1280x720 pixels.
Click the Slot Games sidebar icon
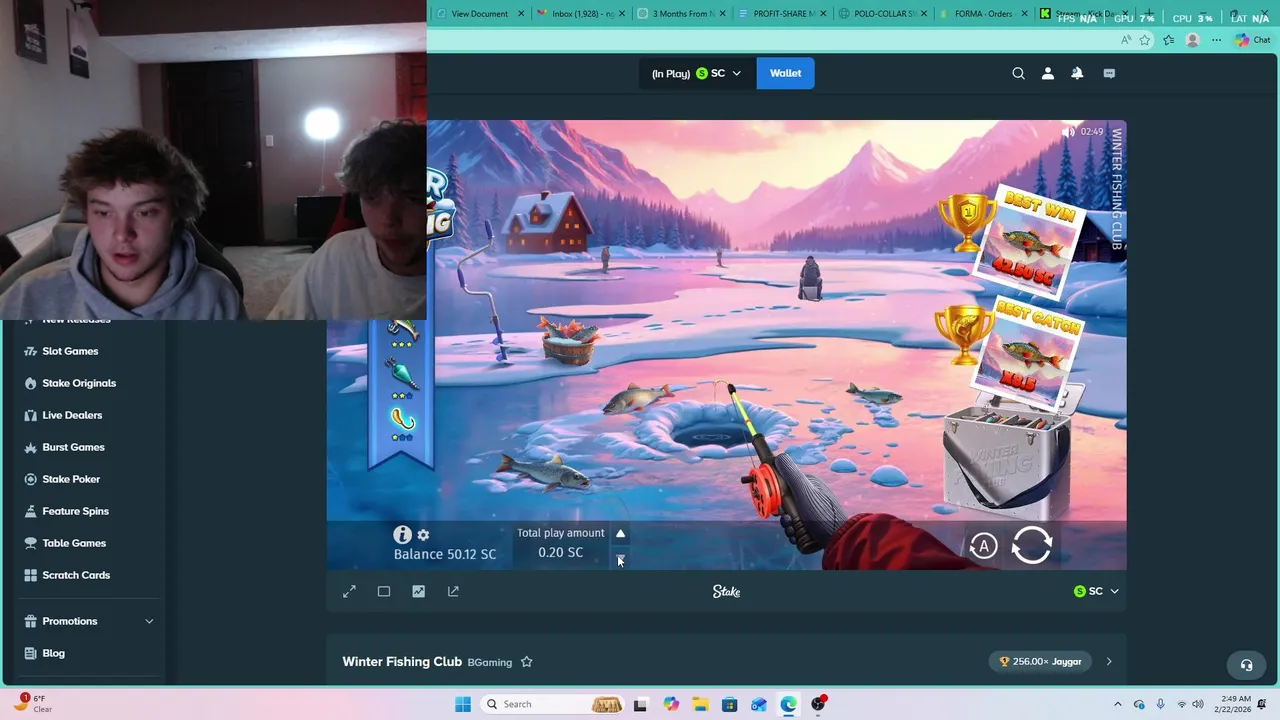click(30, 351)
